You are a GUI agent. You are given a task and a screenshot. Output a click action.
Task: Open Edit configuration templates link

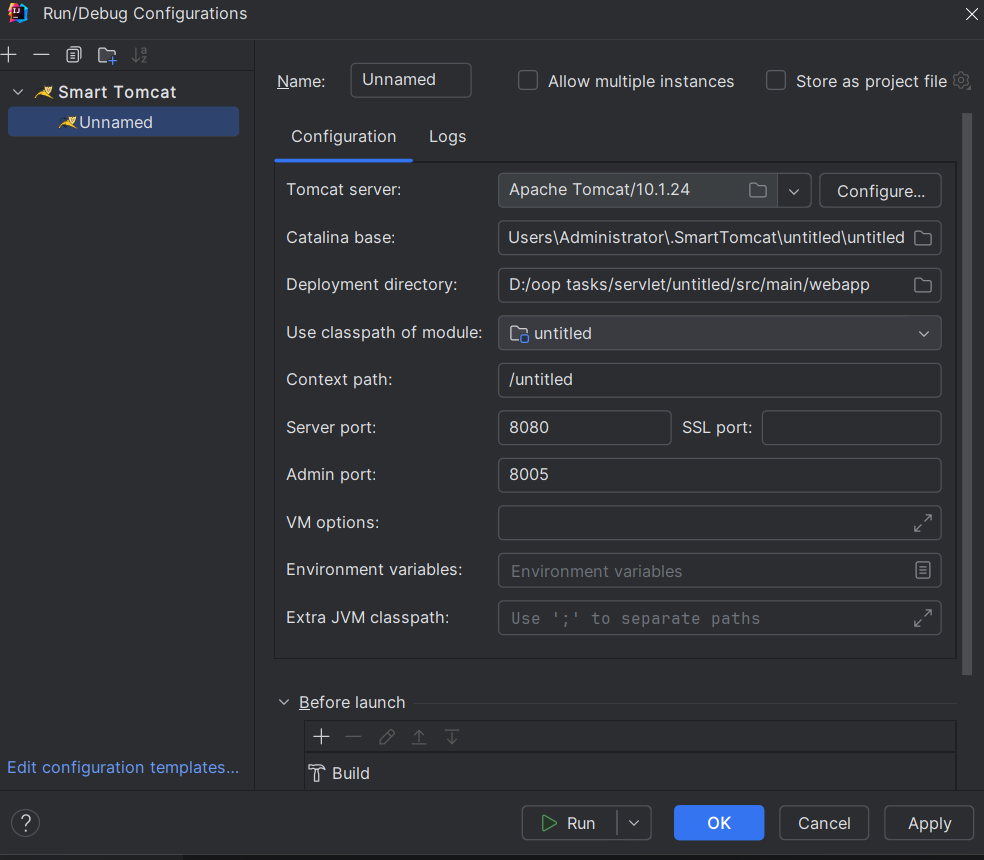(123, 767)
